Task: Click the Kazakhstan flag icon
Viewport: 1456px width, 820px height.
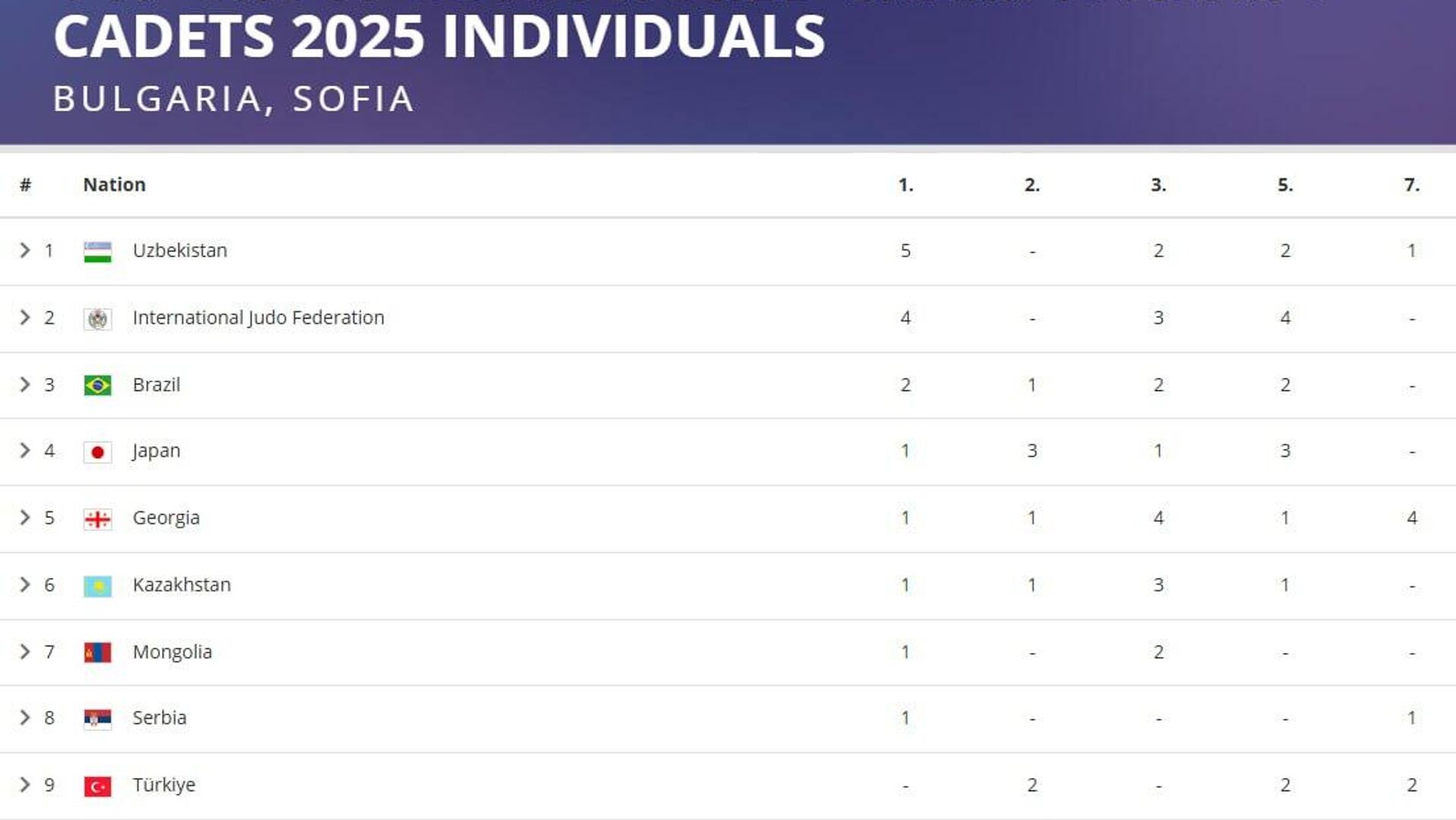Action: point(97,586)
